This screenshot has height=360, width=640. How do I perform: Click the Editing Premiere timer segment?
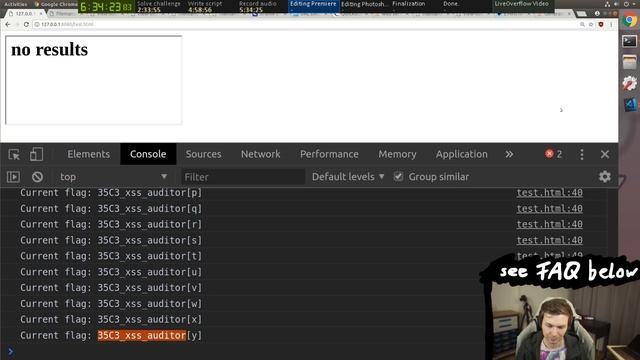click(x=313, y=6)
